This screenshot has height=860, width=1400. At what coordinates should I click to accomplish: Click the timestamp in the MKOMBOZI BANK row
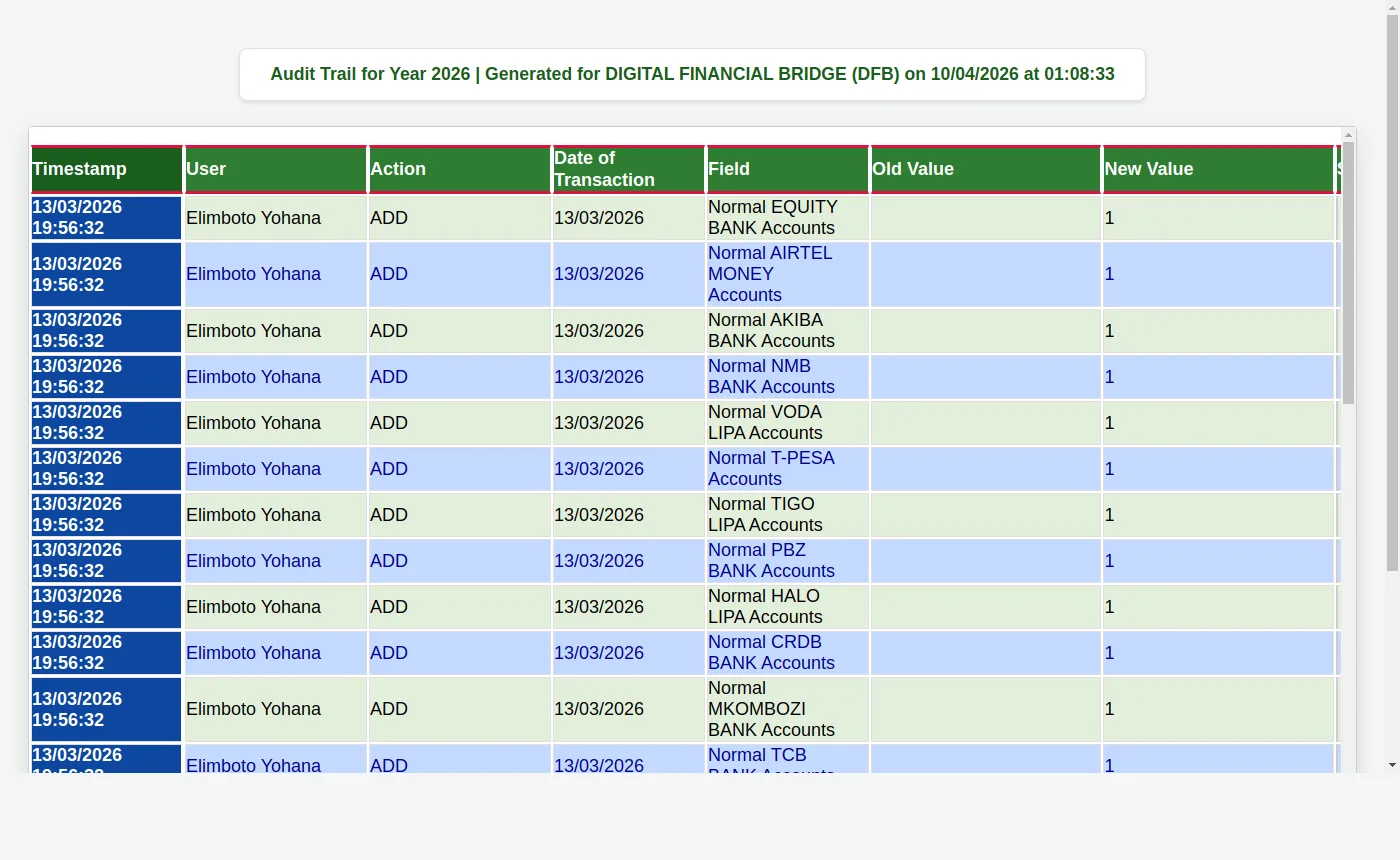107,709
